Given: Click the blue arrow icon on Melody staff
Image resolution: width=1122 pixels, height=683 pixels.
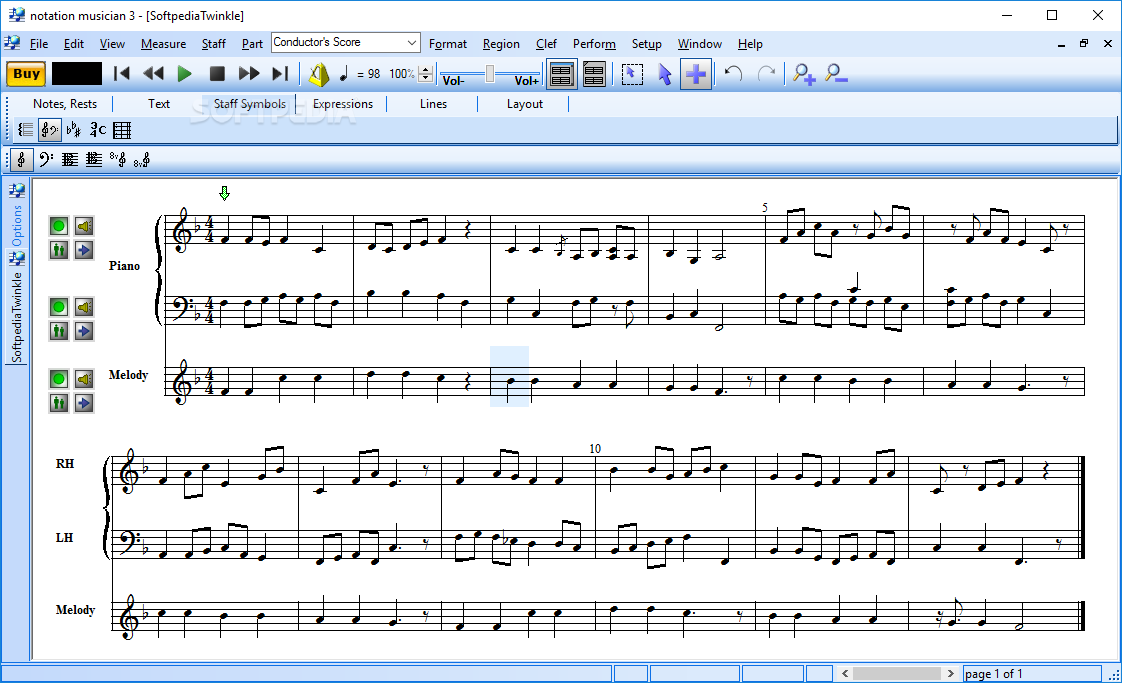Looking at the screenshot, I should (x=84, y=403).
